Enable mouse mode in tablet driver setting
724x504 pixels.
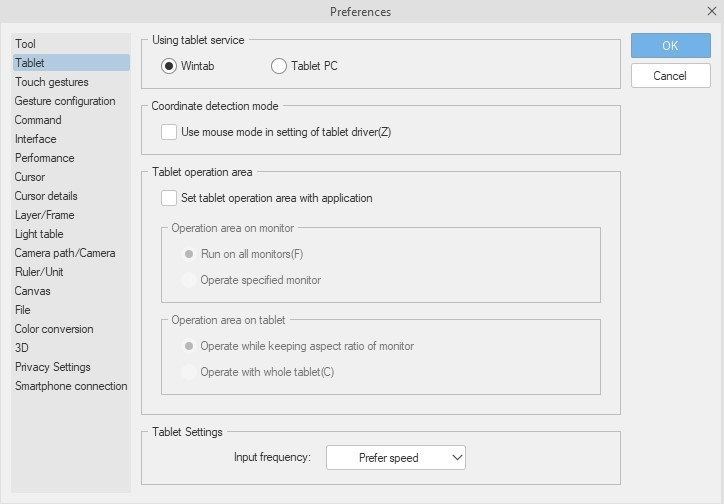click(x=169, y=132)
